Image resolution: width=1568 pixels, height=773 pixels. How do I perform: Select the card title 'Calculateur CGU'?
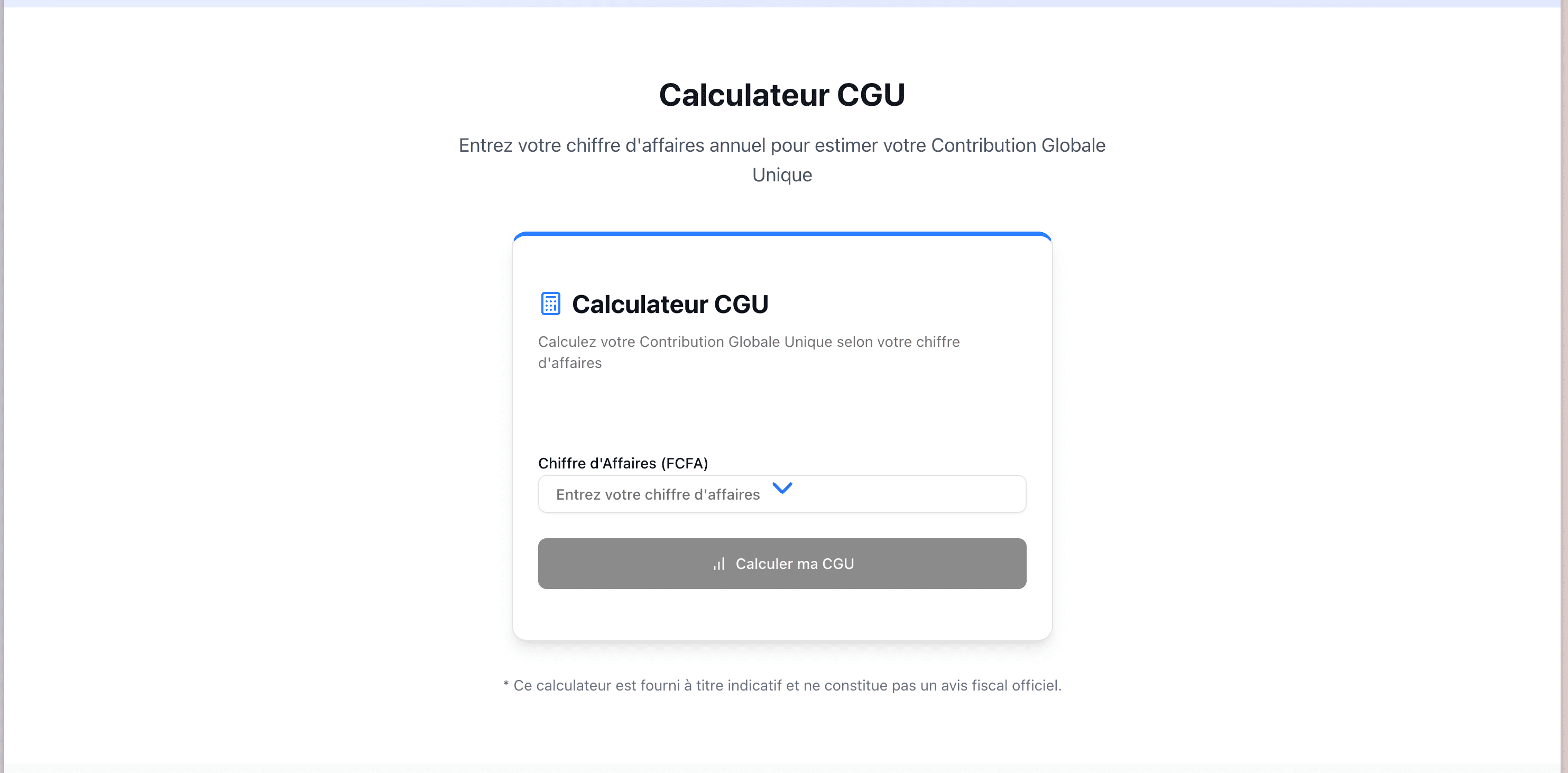(x=670, y=303)
